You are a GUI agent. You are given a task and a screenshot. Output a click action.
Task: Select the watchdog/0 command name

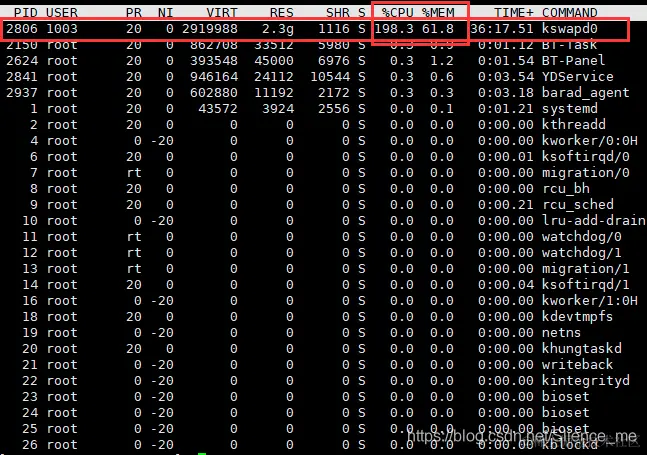tap(581, 237)
